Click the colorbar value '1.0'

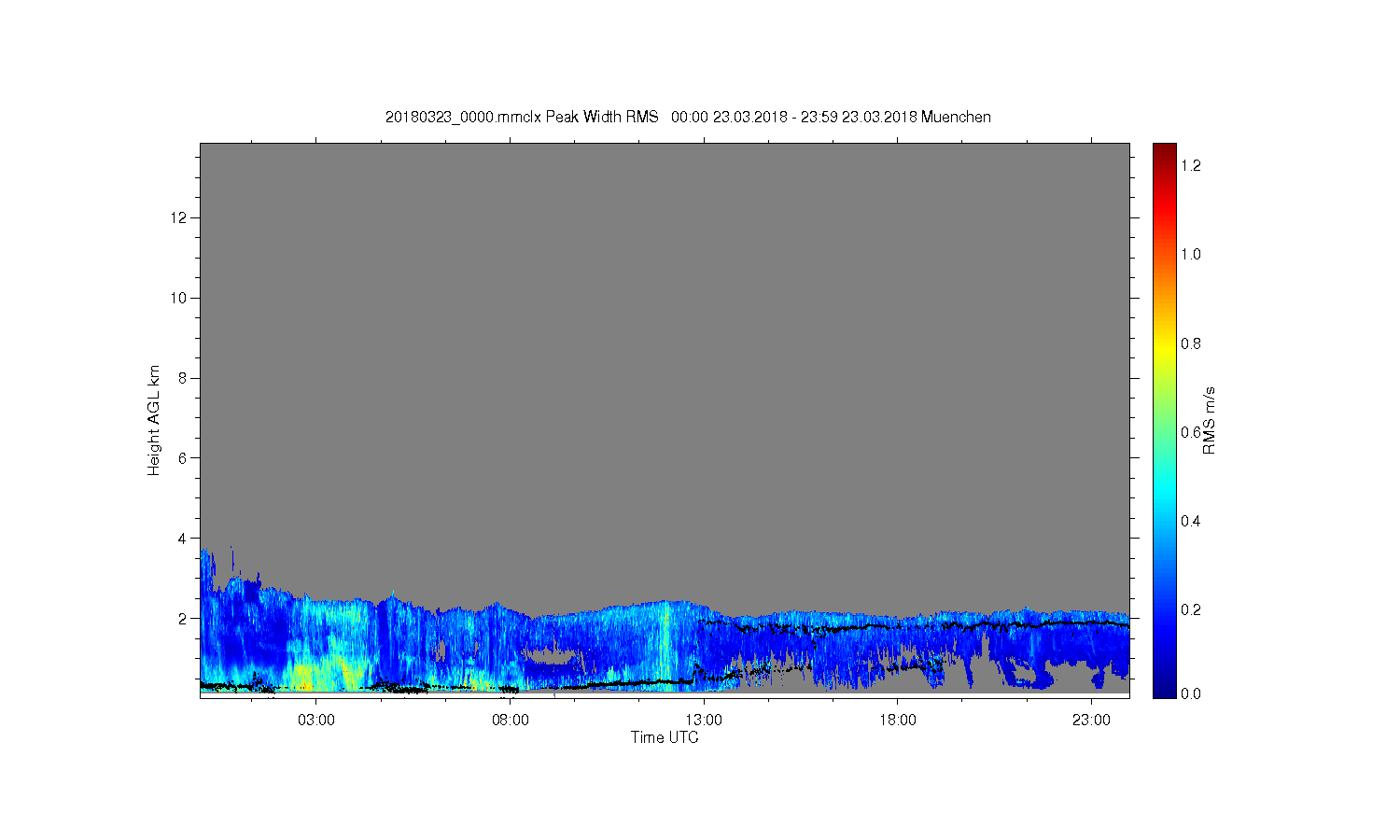1191,254
